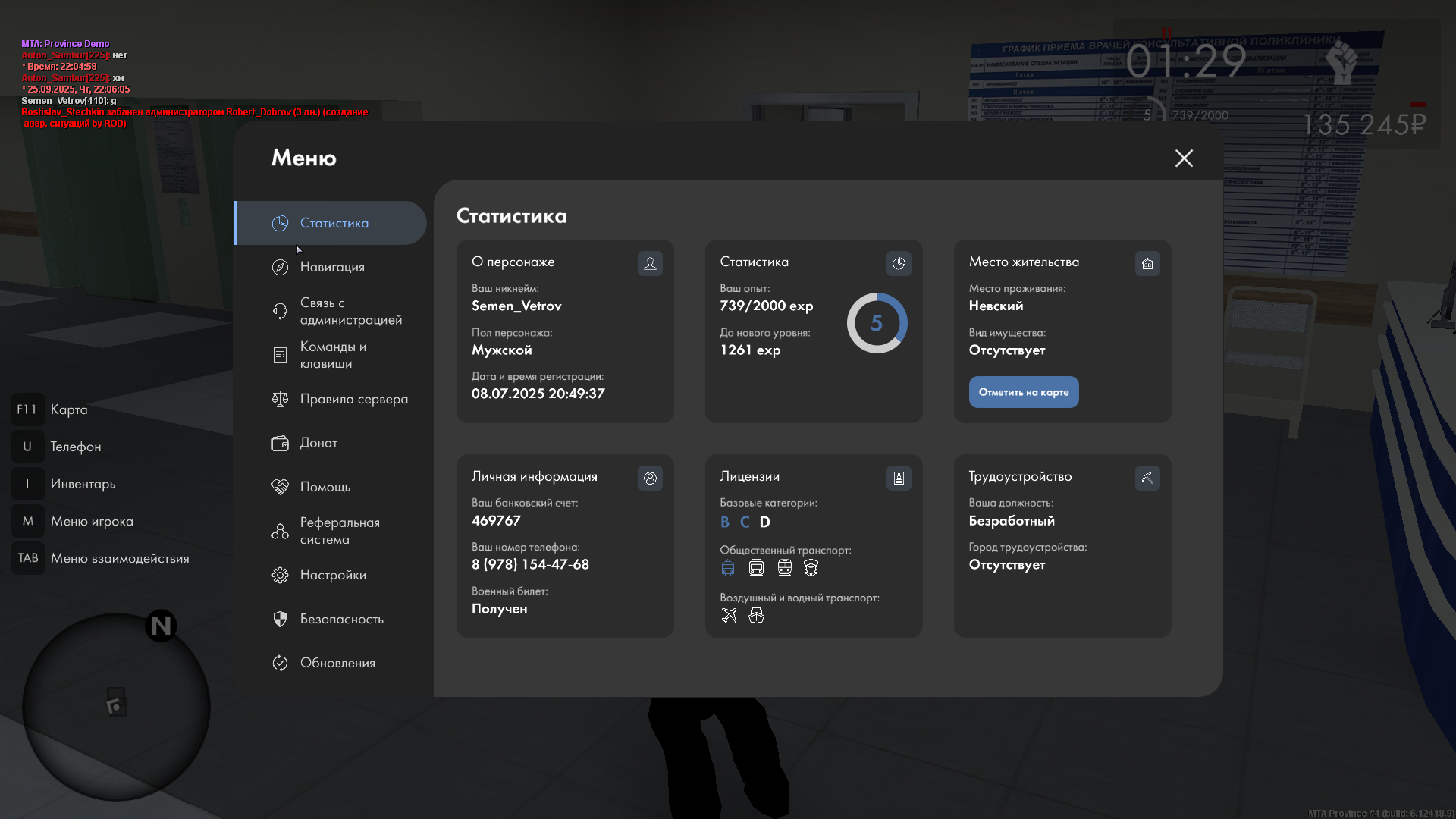
Task: Click the document icon on Лицензии card
Action: 899,478
